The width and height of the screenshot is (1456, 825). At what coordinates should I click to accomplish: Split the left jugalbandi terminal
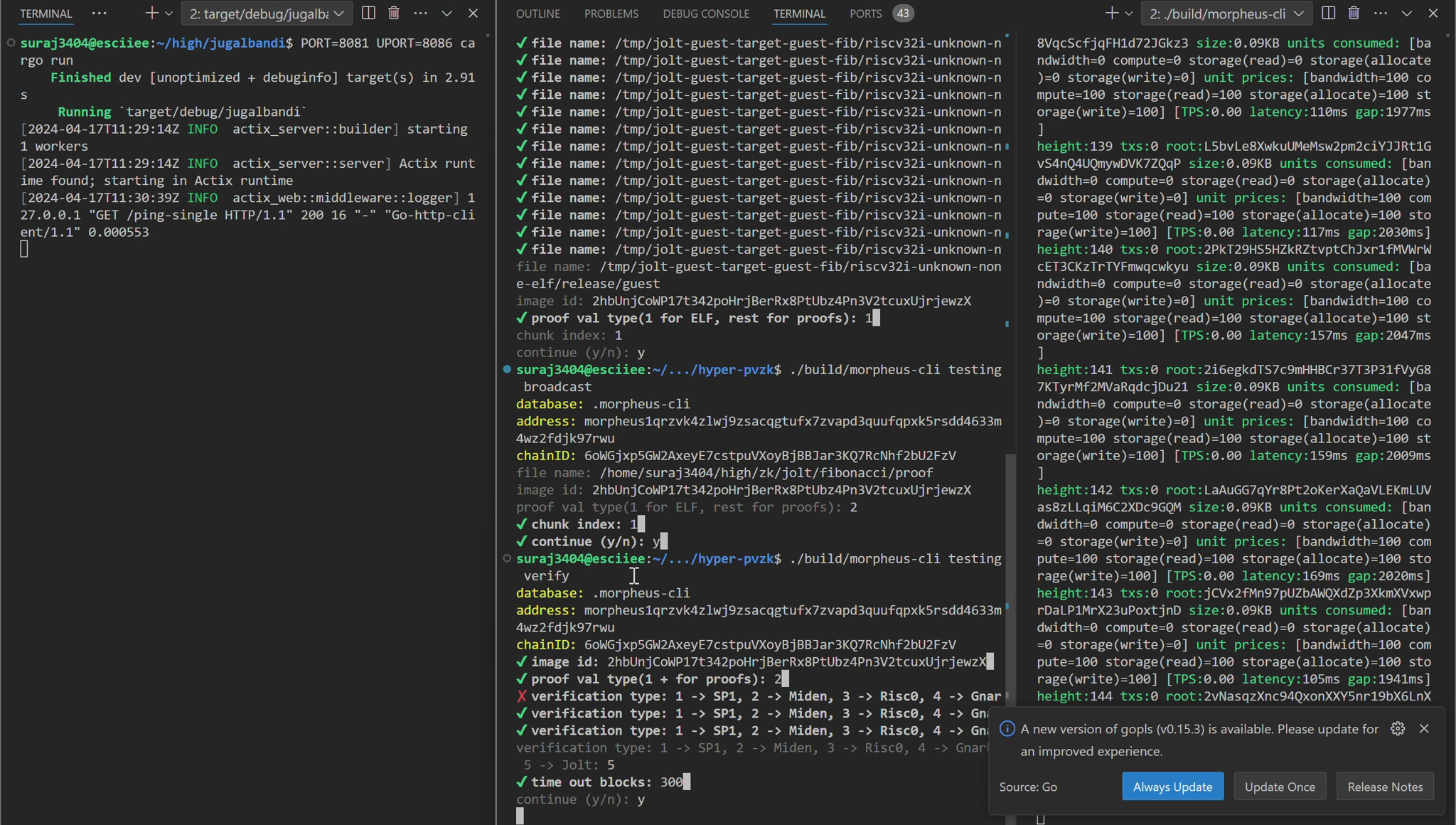click(368, 14)
